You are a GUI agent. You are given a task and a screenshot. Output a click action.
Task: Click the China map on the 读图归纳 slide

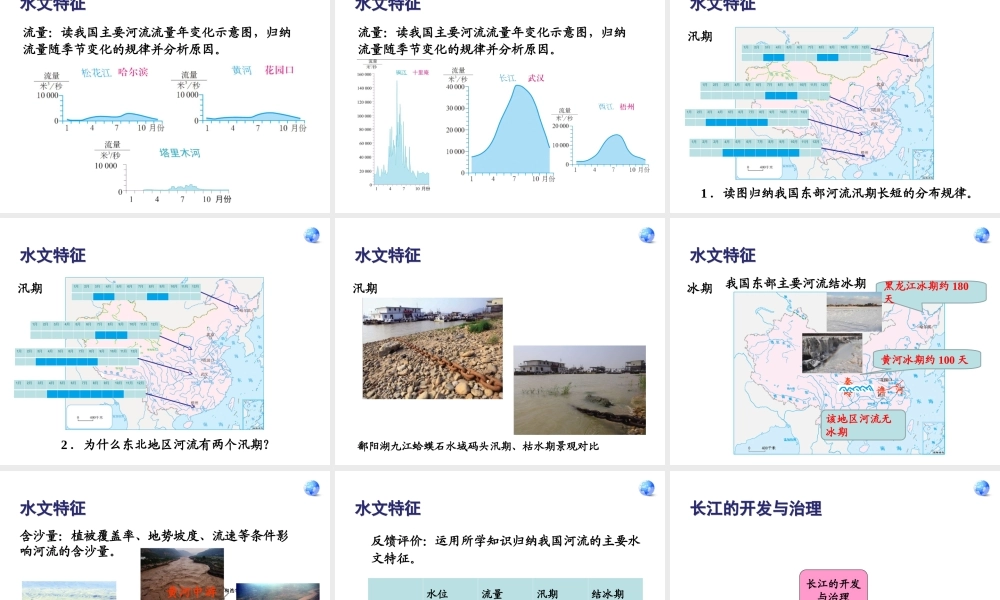pyautogui.click(x=834, y=103)
